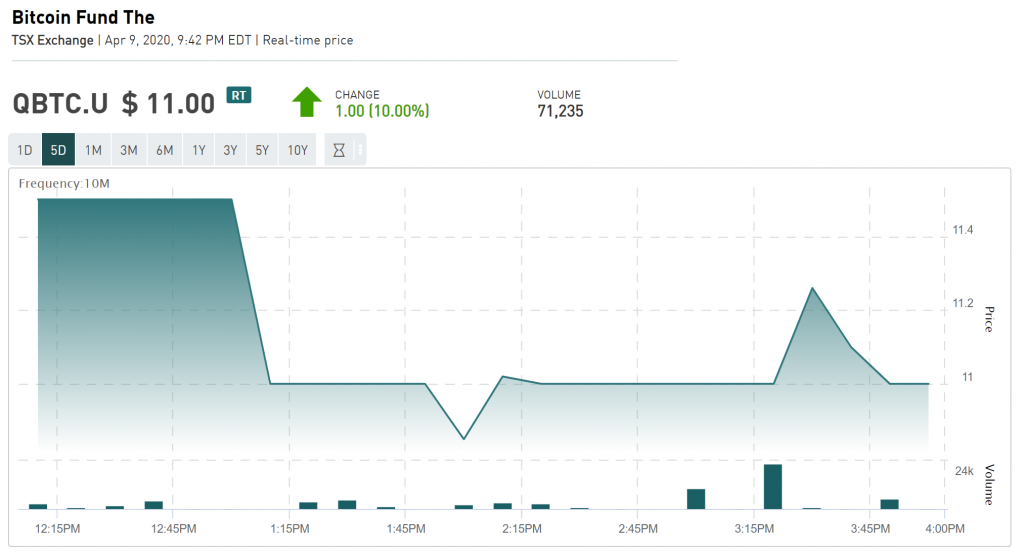Click the 4:00PM time axis label
This screenshot has width=1024, height=554.
tap(945, 529)
